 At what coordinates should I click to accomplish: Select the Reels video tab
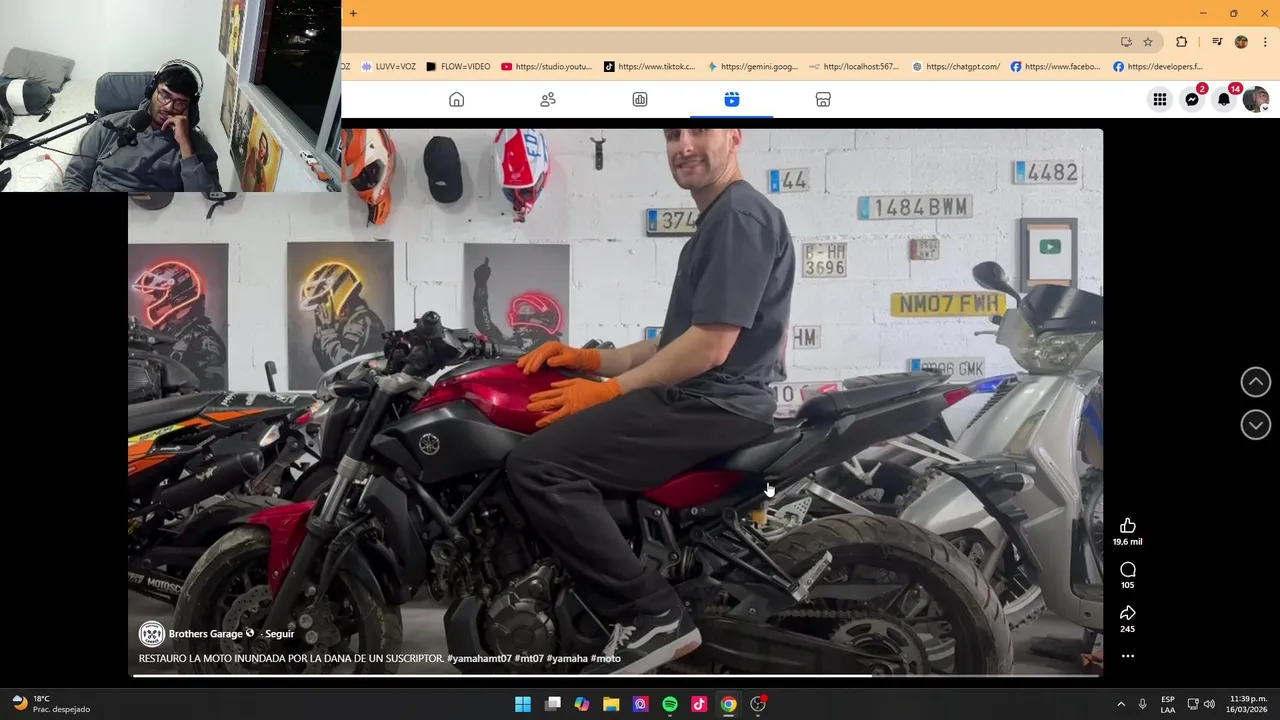coord(732,99)
